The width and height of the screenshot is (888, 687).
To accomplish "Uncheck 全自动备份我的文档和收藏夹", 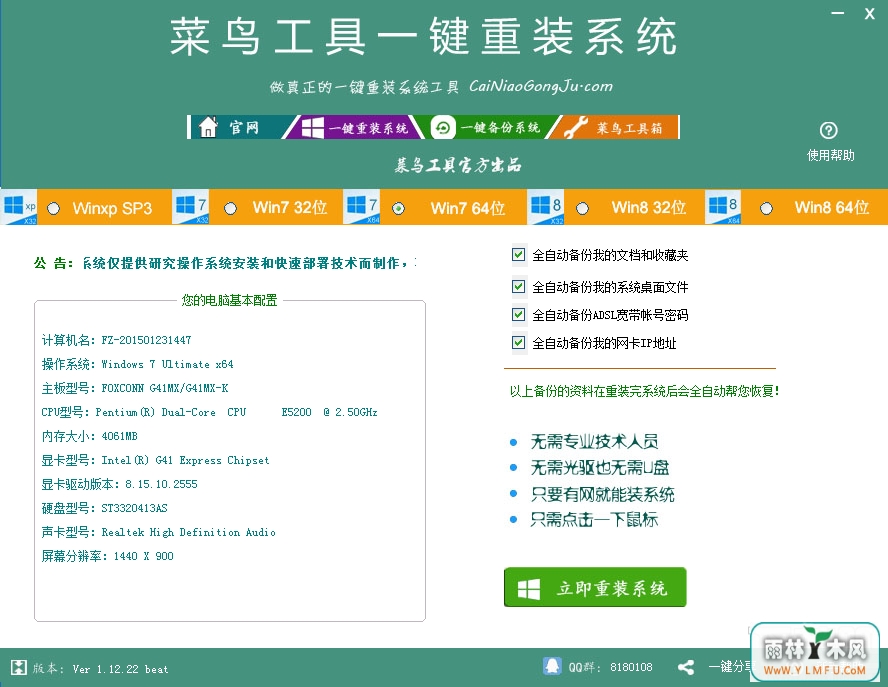I will 518,254.
